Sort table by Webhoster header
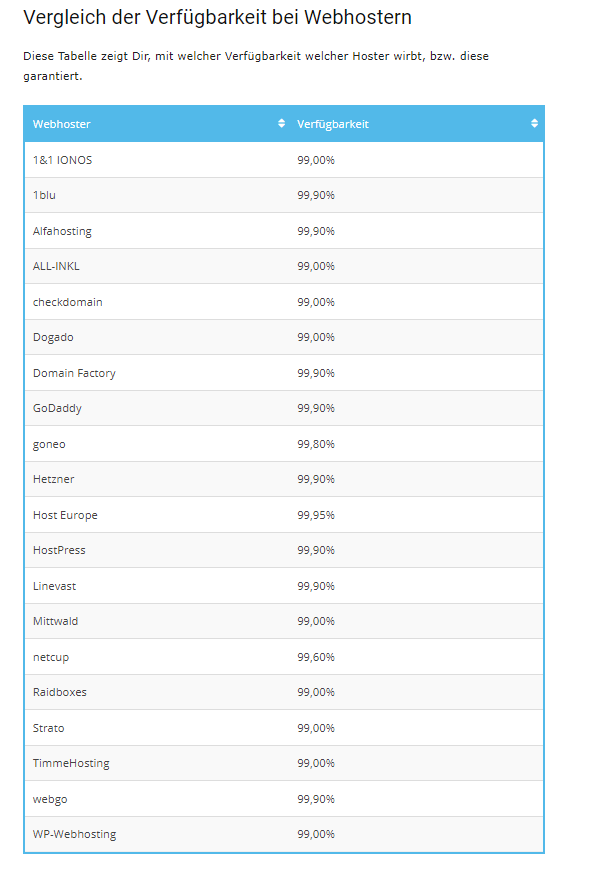Screen dimensions: 606x872 click(157, 124)
